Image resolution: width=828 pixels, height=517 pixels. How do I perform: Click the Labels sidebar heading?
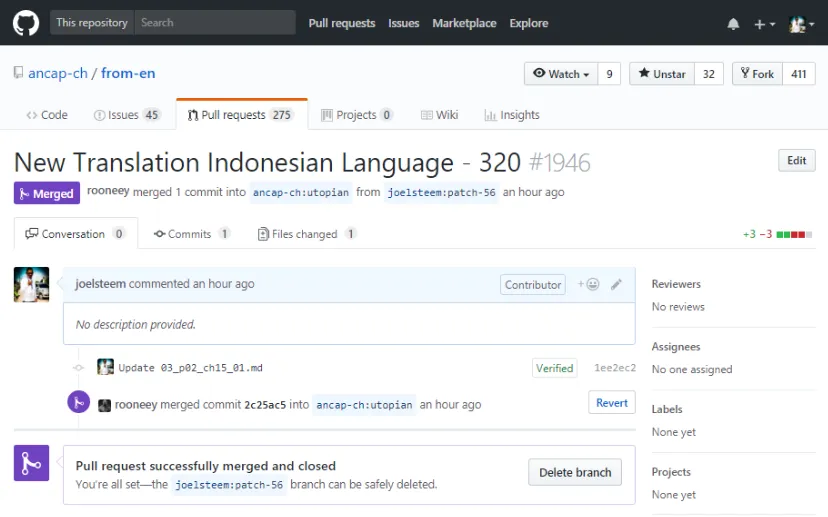(x=667, y=409)
